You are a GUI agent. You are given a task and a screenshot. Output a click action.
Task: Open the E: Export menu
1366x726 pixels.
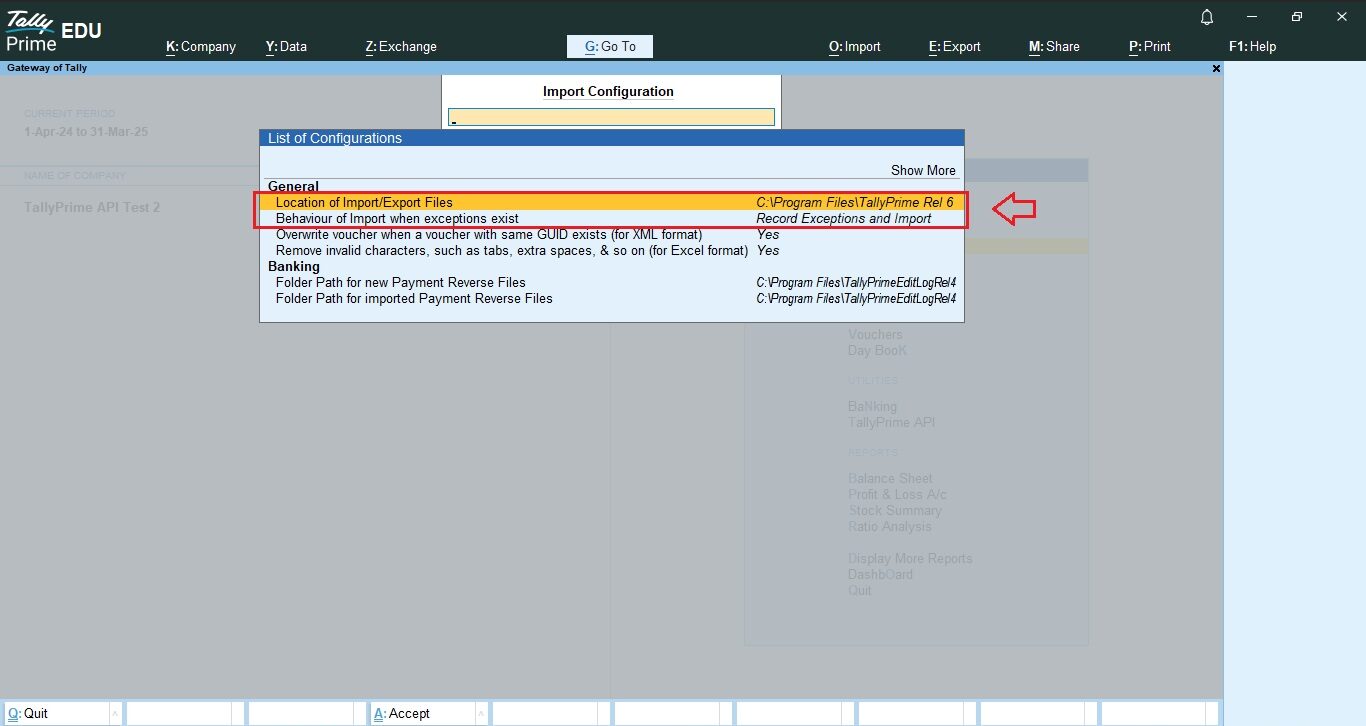[955, 46]
